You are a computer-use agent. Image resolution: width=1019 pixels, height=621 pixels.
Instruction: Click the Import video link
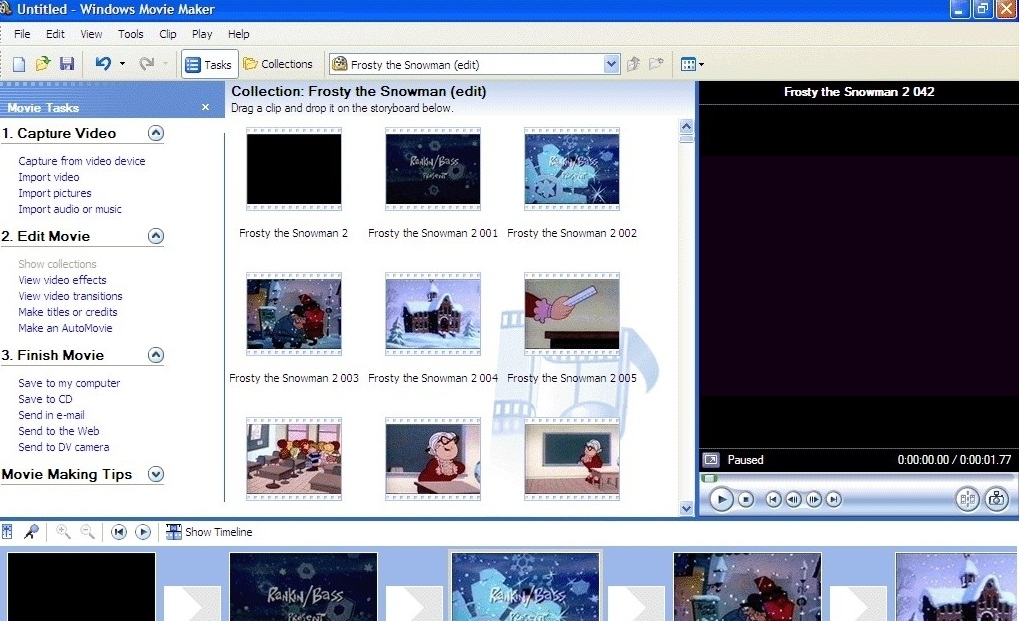[x=49, y=177]
